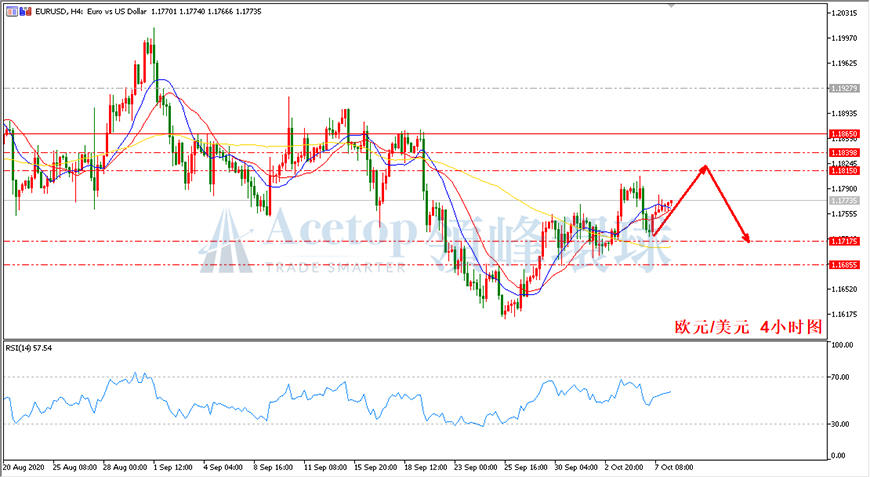870x477 pixels.
Task: Select the 1.17175 red support price label
Action: [844, 241]
